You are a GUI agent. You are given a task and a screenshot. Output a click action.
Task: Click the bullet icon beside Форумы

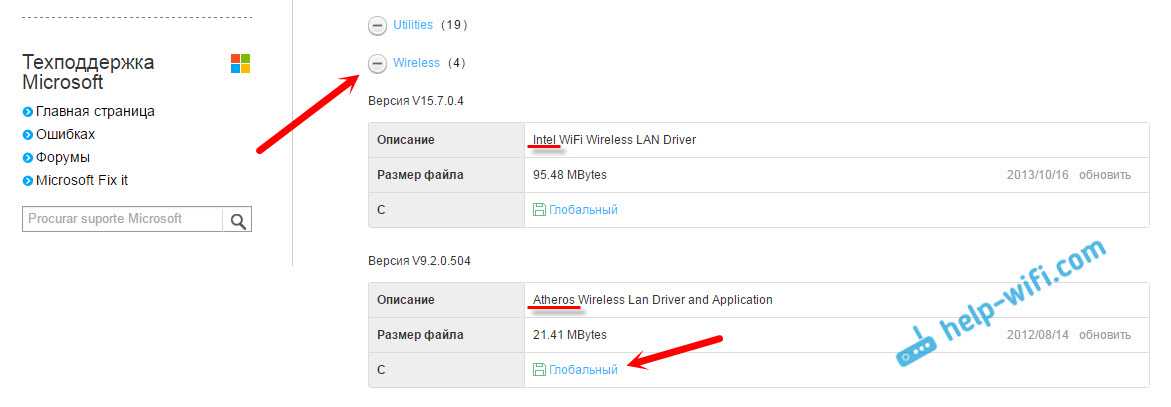28,158
